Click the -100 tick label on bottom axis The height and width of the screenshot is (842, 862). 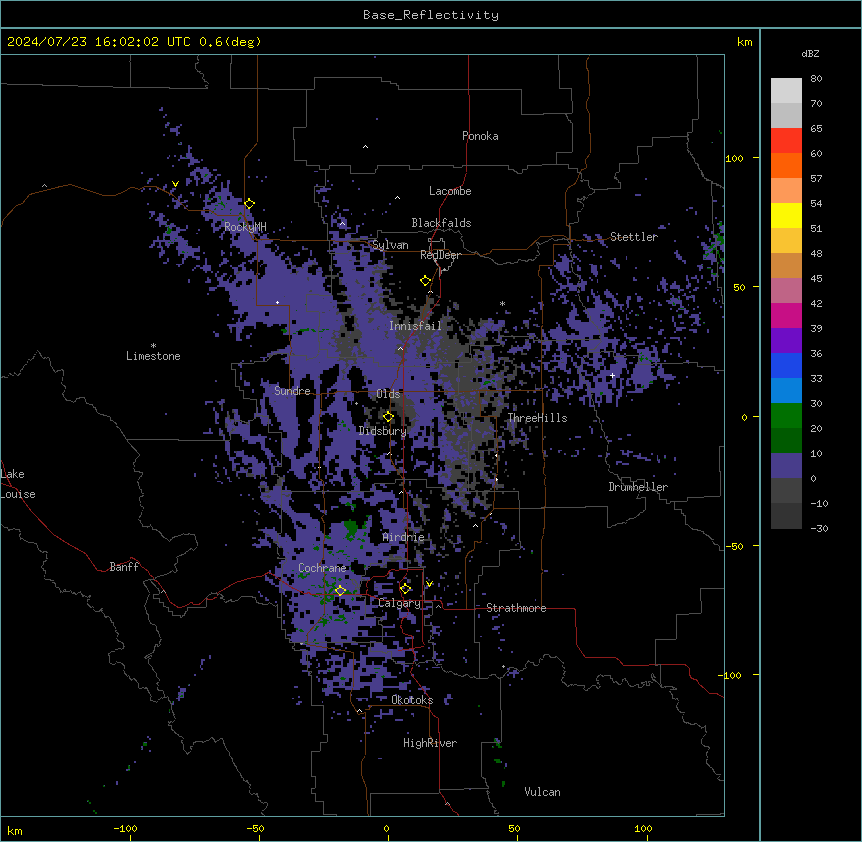pyautogui.click(x=125, y=828)
